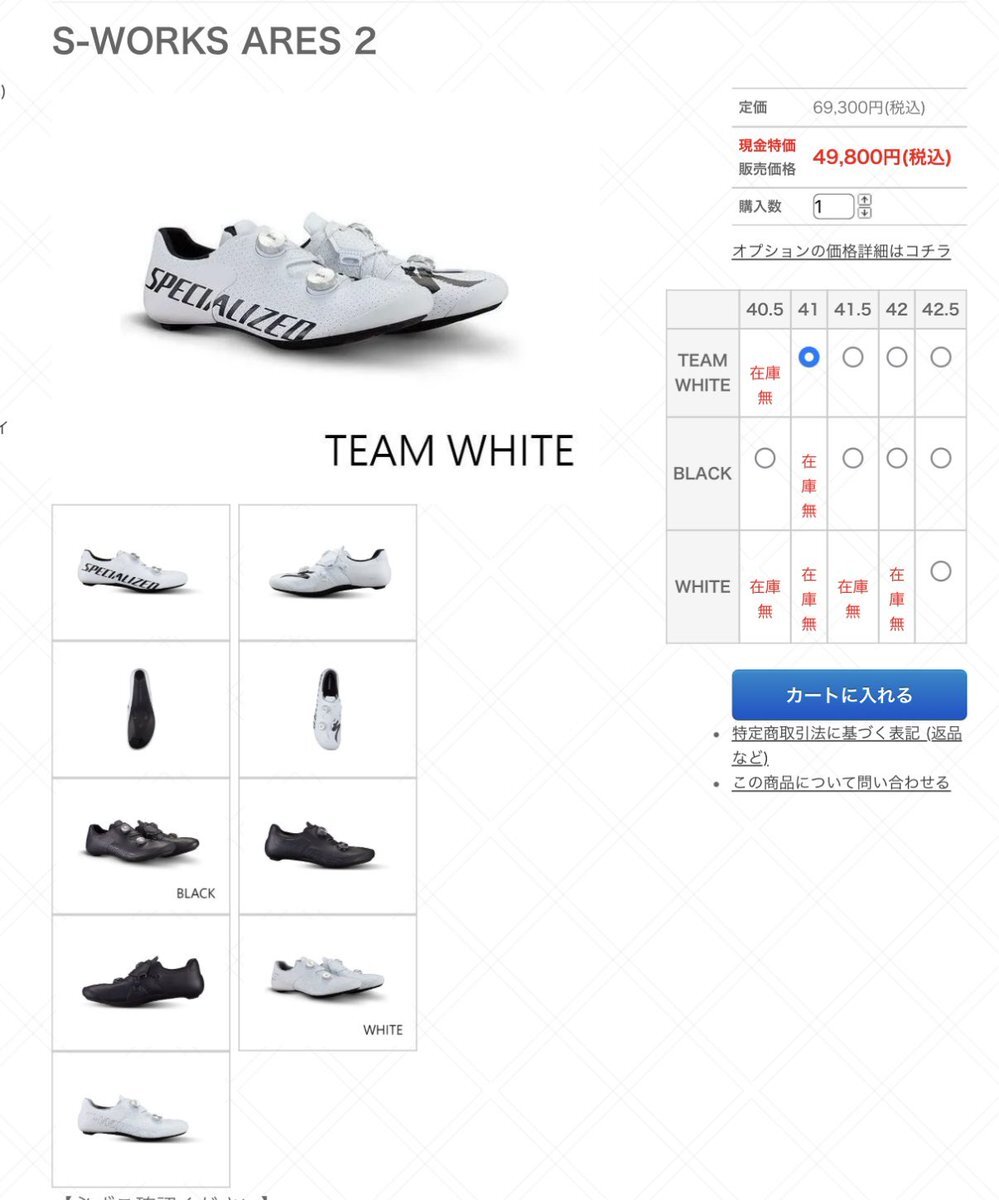The height and width of the screenshot is (1200, 999).
Task: Select BLACK size 40.5 radio button
Action: [765, 458]
